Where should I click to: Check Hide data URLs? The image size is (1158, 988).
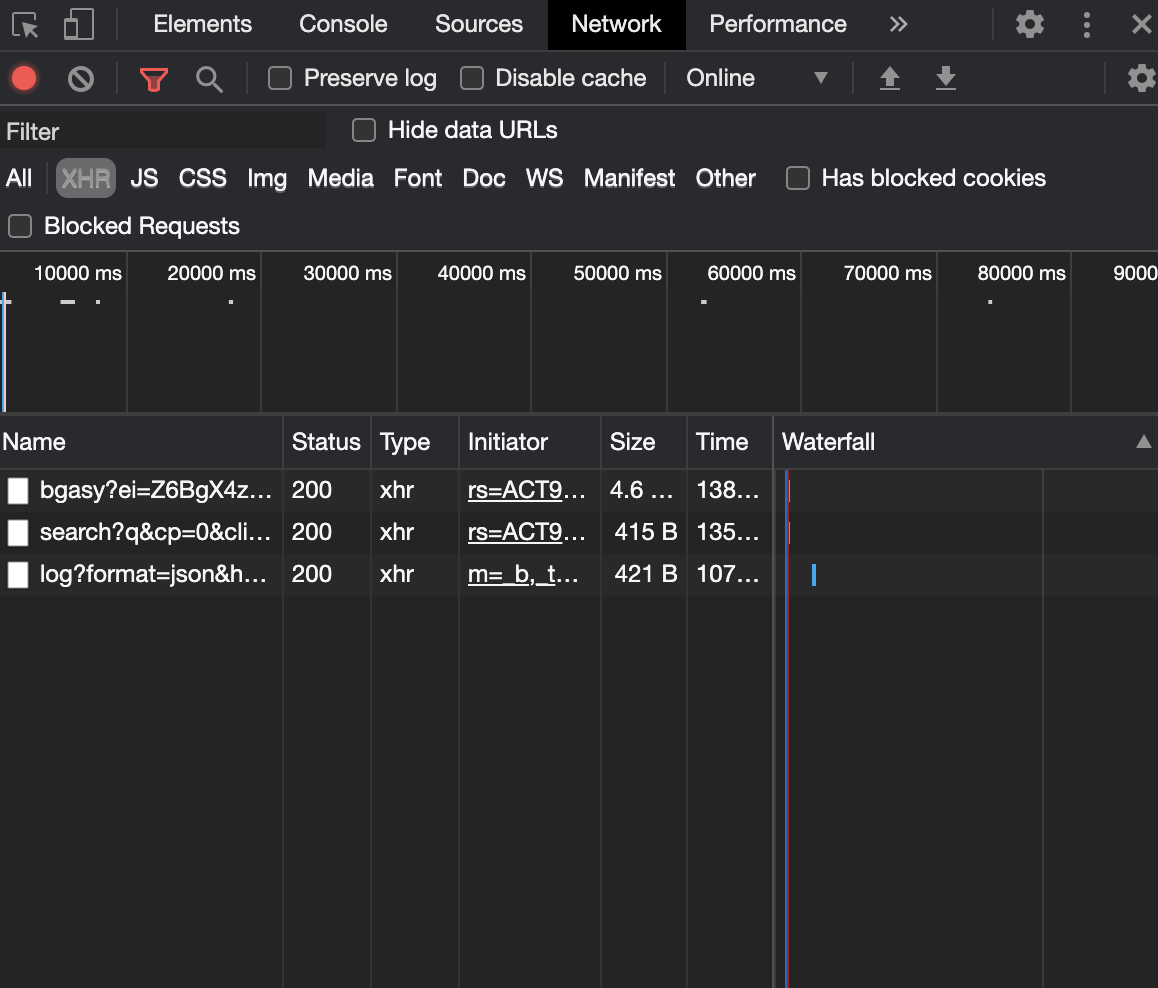(x=364, y=130)
